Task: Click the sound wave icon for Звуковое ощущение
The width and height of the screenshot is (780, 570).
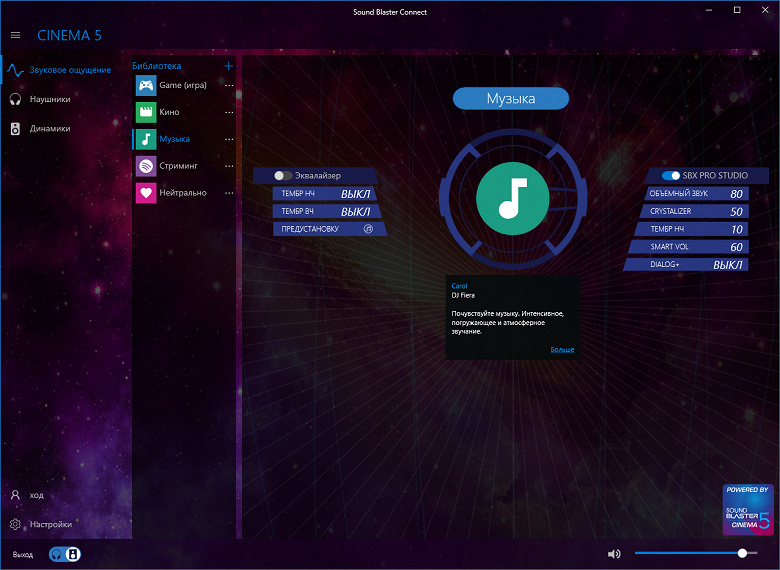Action: [x=15, y=70]
